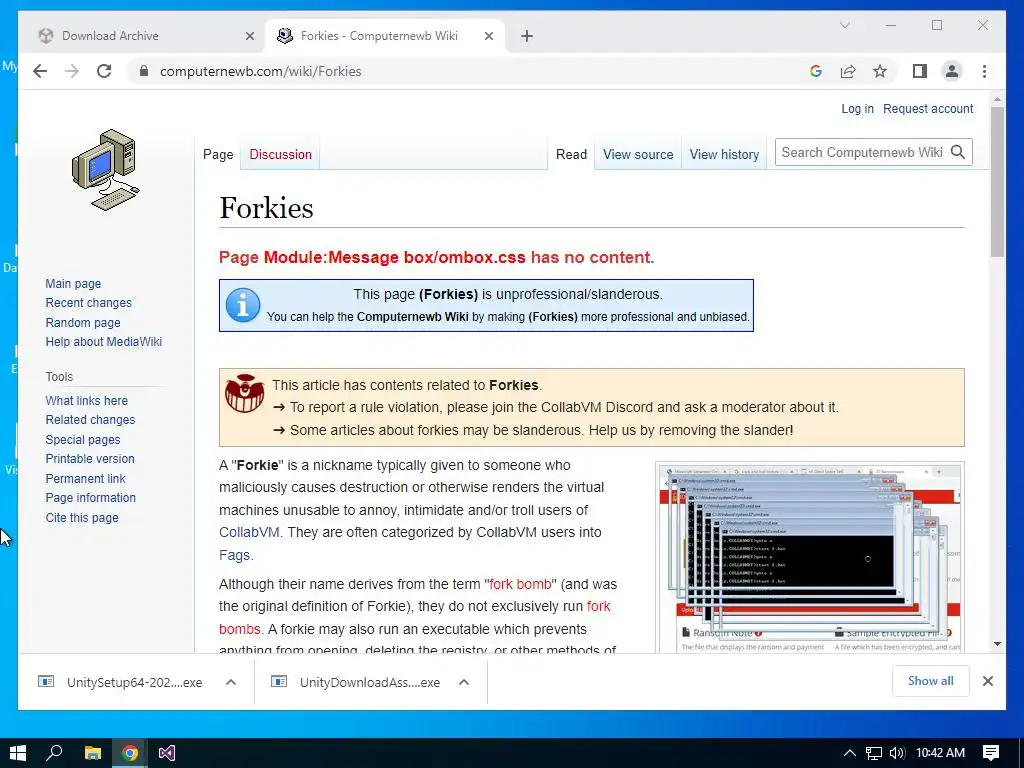Open a new tab with the plus button

click(x=527, y=36)
